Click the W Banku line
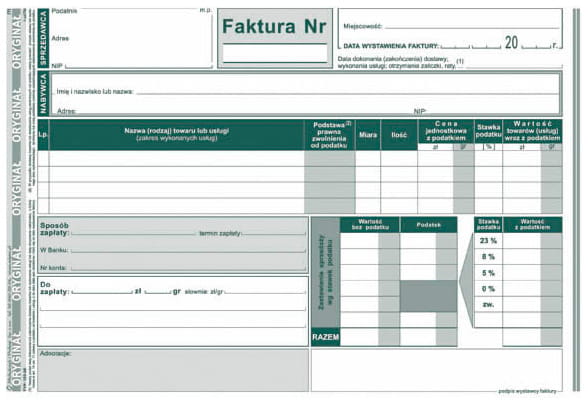The image size is (588, 404). point(188,249)
